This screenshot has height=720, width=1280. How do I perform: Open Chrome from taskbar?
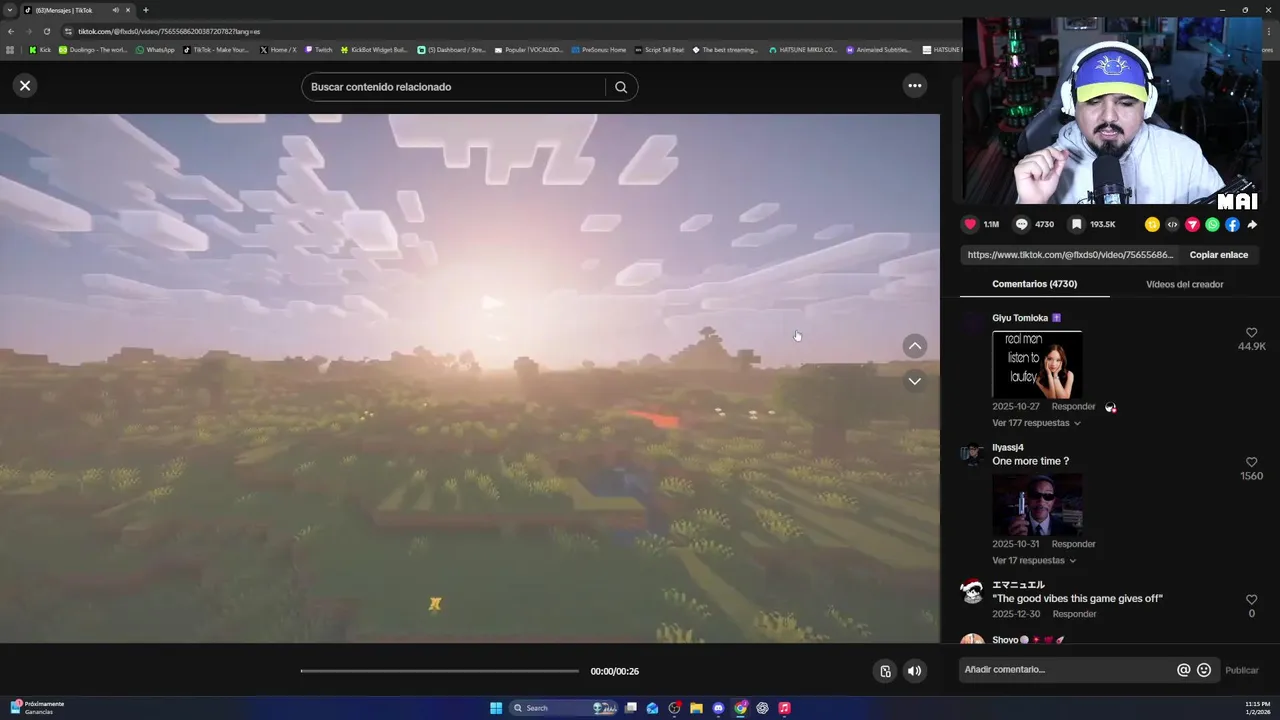pos(740,708)
